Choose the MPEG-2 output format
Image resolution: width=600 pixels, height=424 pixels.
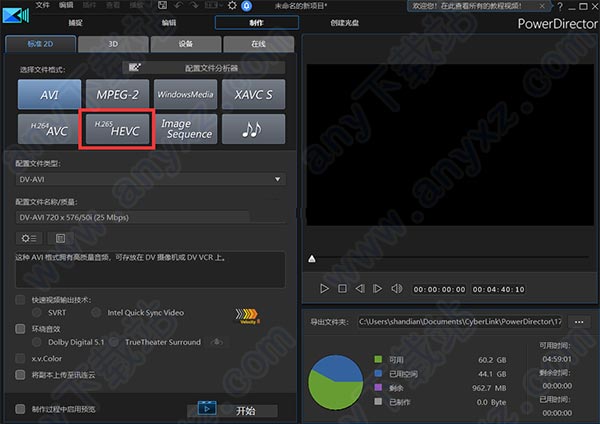(117, 94)
